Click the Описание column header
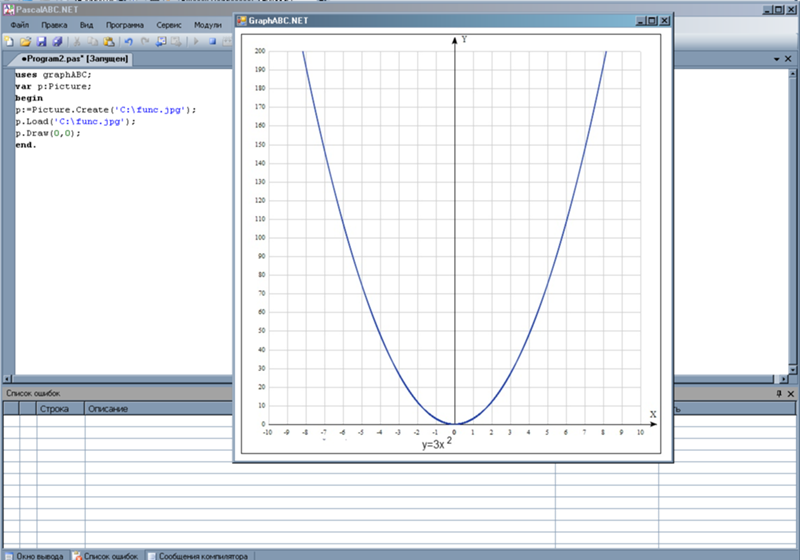The width and height of the screenshot is (800, 560). 108,409
